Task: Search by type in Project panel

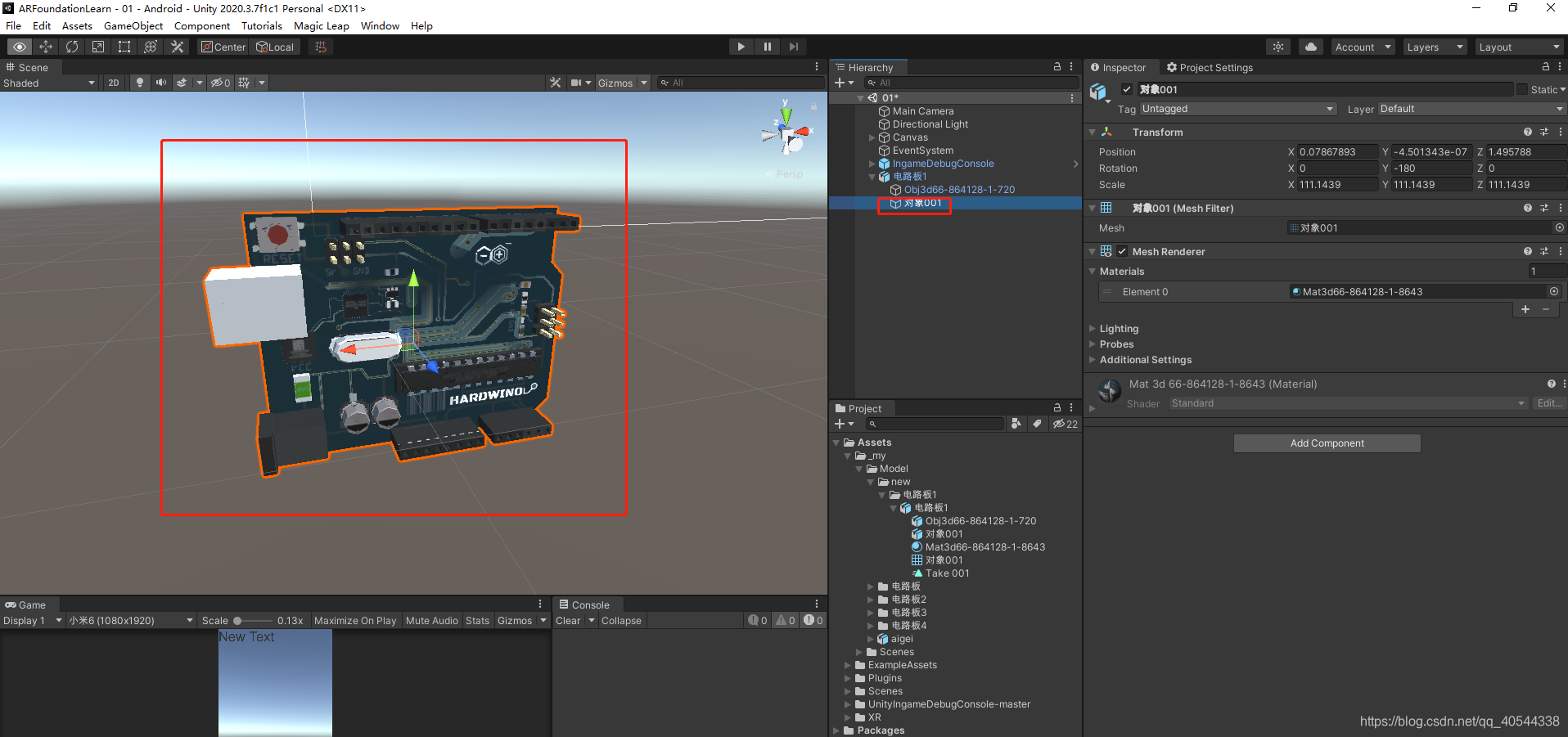Action: (x=1016, y=424)
